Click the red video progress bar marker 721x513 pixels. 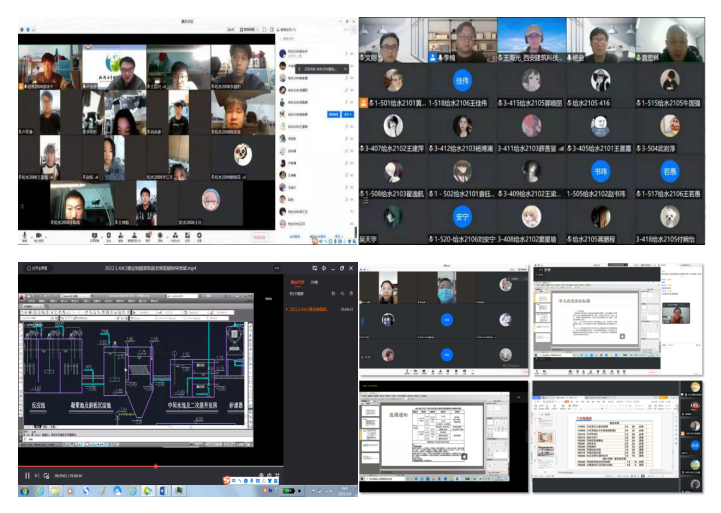[155, 466]
